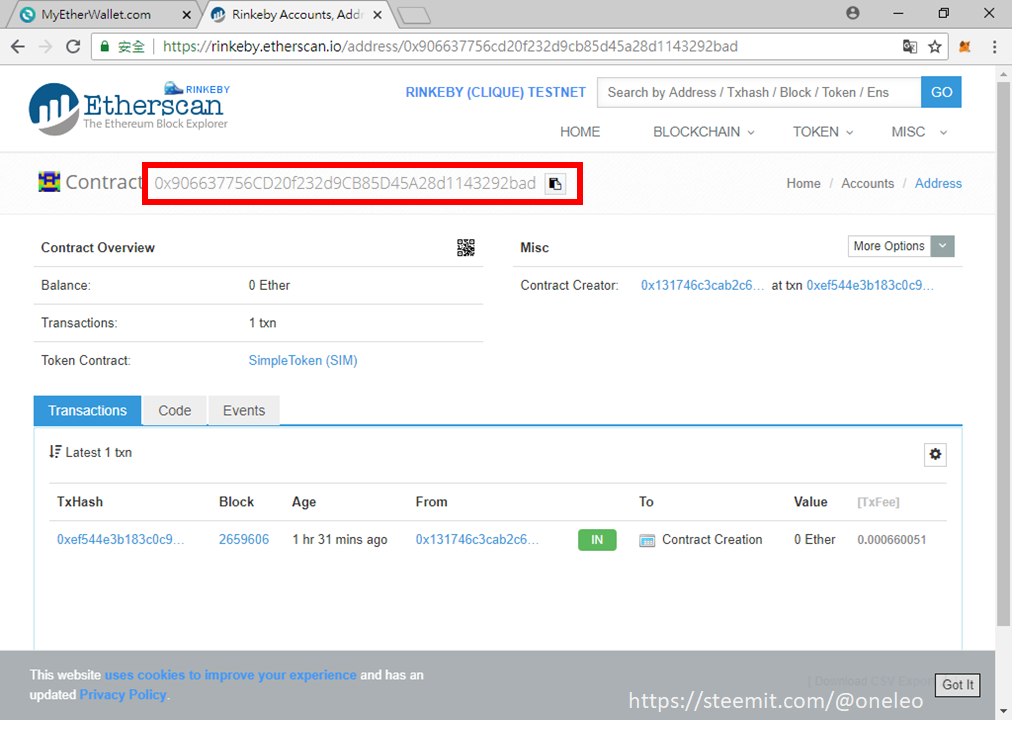Viewport: 1012px width, 729px height.
Task: Click the page vertical scrollbar
Action: tap(1002, 352)
